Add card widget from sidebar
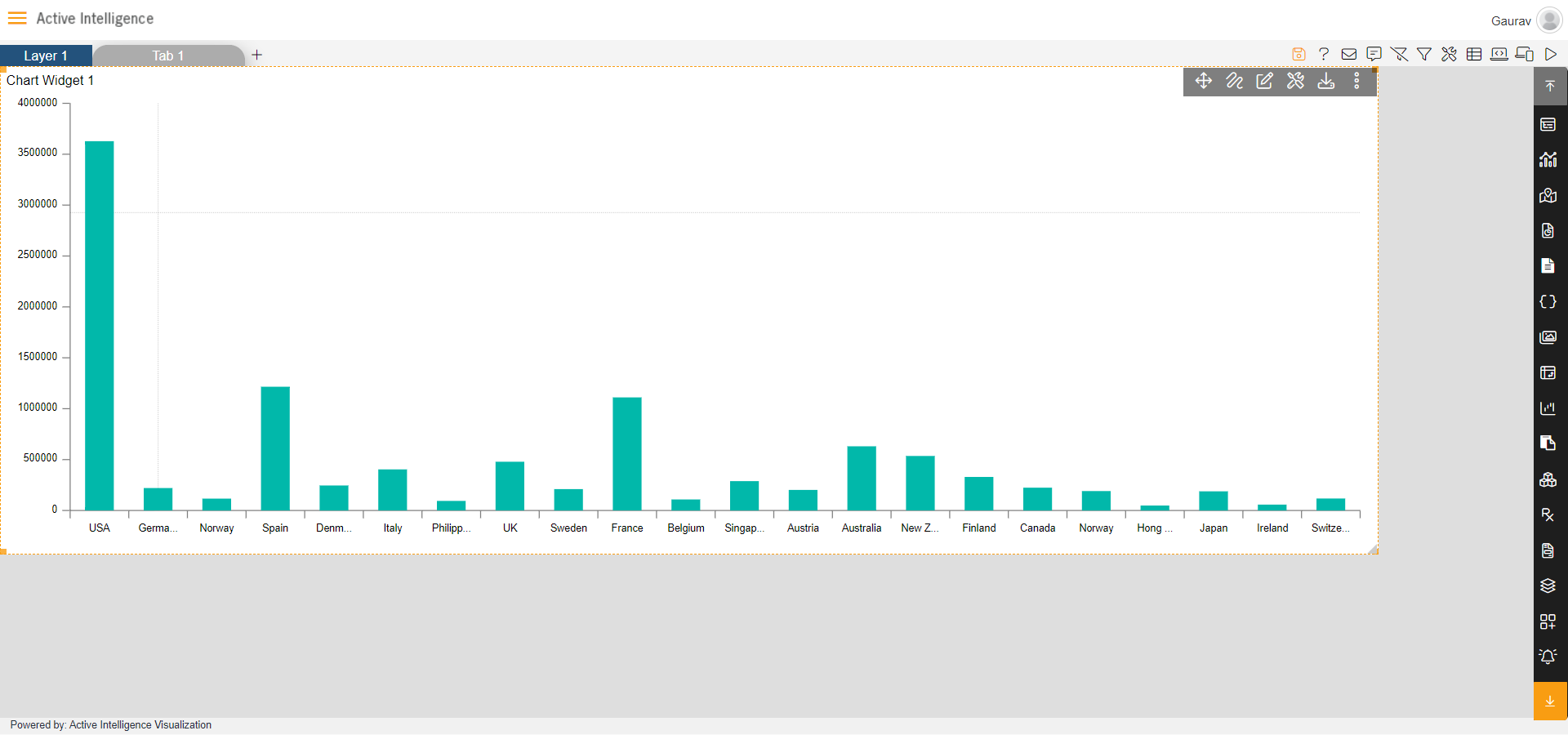Image resolution: width=1568 pixels, height=735 pixels. click(x=1548, y=124)
